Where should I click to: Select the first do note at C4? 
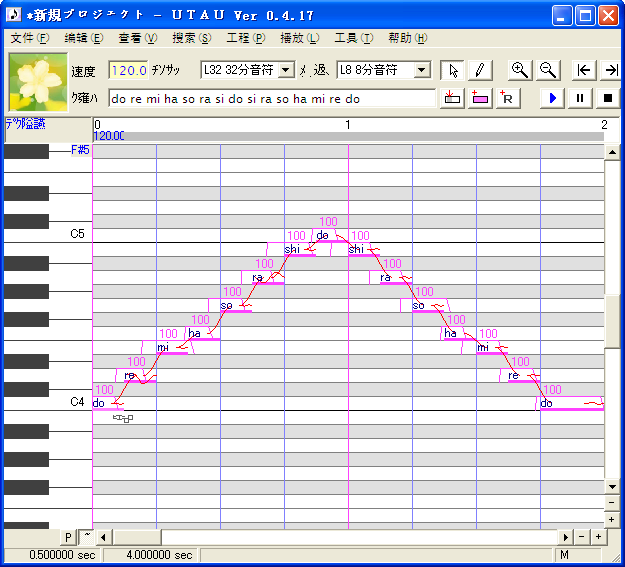tap(108, 404)
